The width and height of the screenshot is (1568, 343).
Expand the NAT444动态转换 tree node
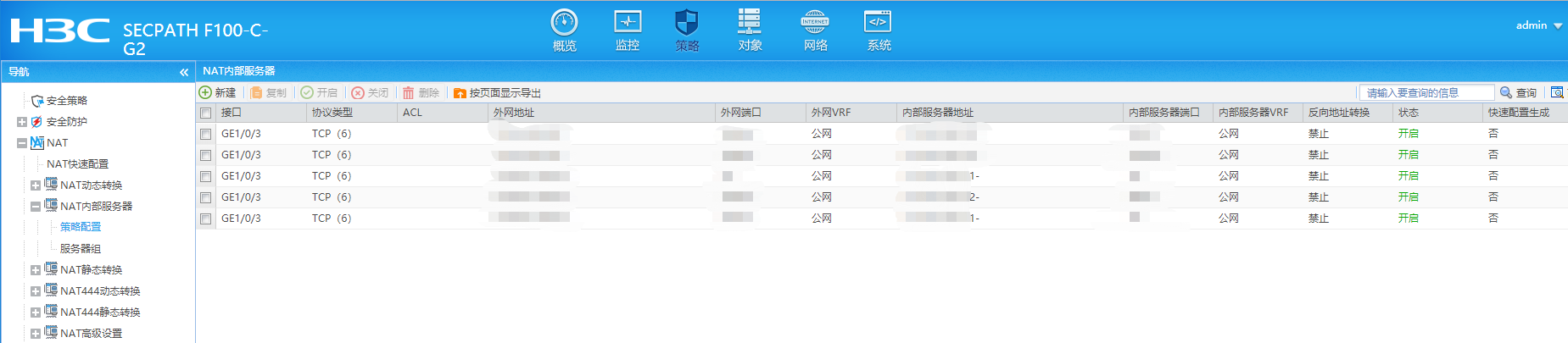pyautogui.click(x=36, y=291)
